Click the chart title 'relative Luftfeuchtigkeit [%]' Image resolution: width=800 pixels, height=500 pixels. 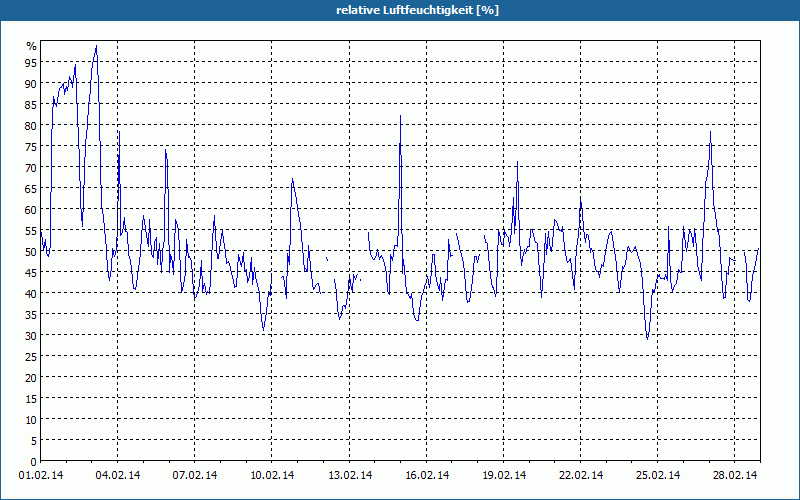pos(400,10)
